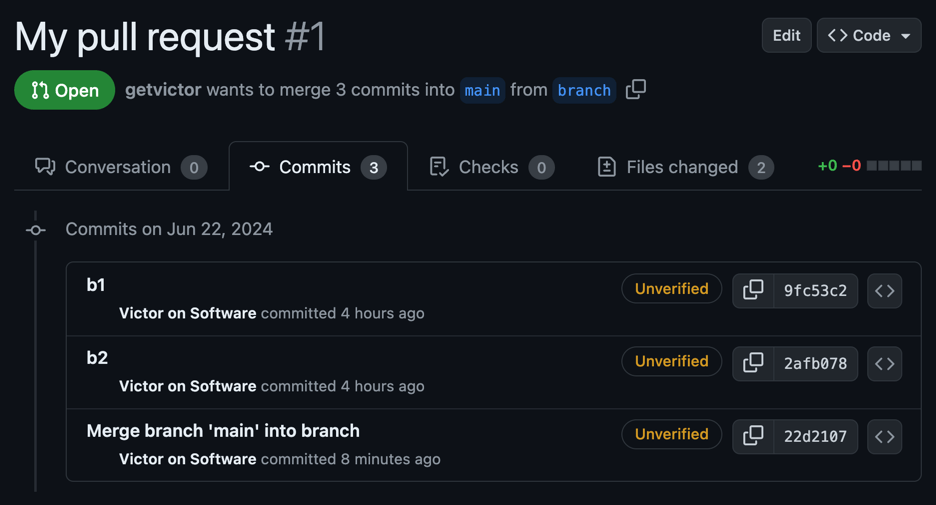
Task: Copy full SHA for commit 22d2107
Action: pyautogui.click(x=753, y=436)
